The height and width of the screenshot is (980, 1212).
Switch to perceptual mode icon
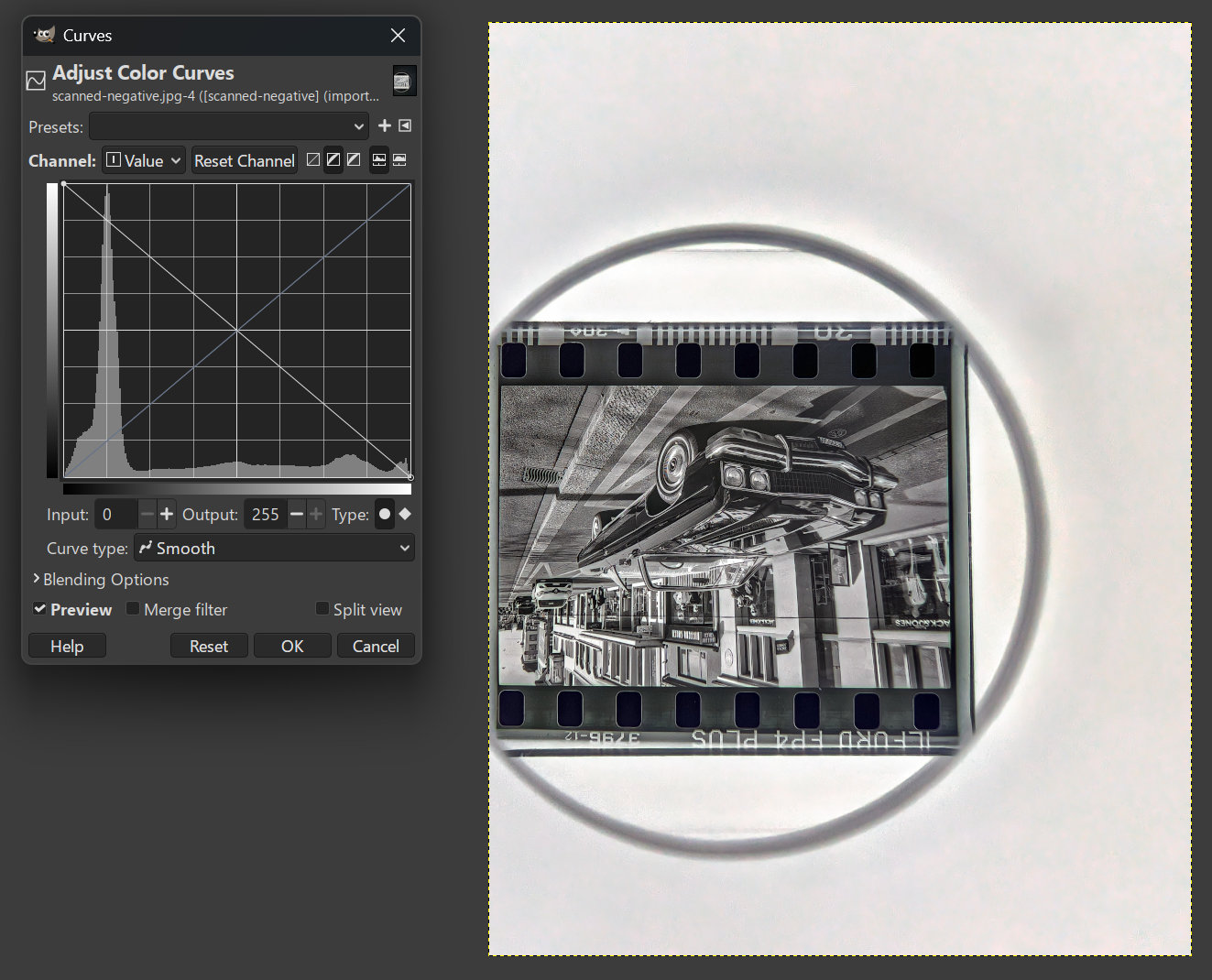click(x=354, y=160)
